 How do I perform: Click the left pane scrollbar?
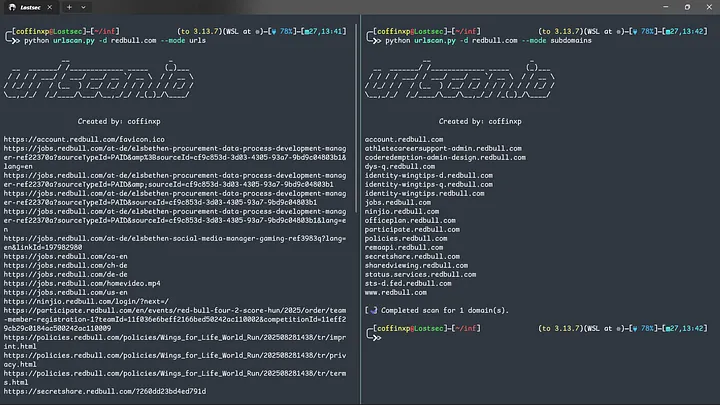[356, 119]
